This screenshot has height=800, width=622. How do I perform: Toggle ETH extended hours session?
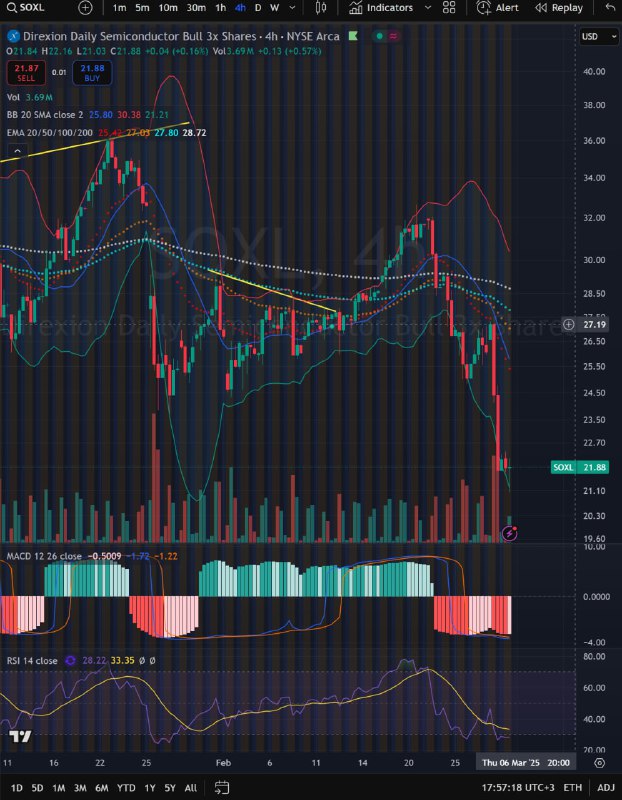tap(573, 788)
